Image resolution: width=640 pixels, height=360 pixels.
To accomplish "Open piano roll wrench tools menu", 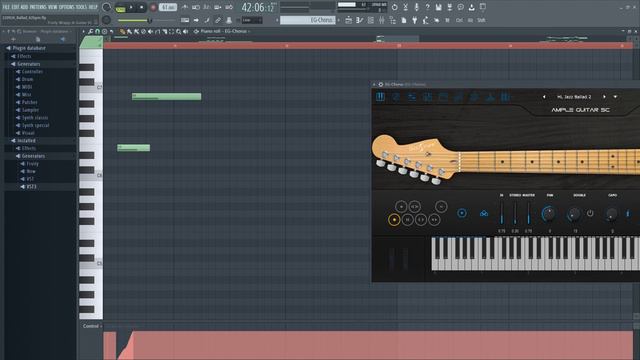I will point(90,31).
